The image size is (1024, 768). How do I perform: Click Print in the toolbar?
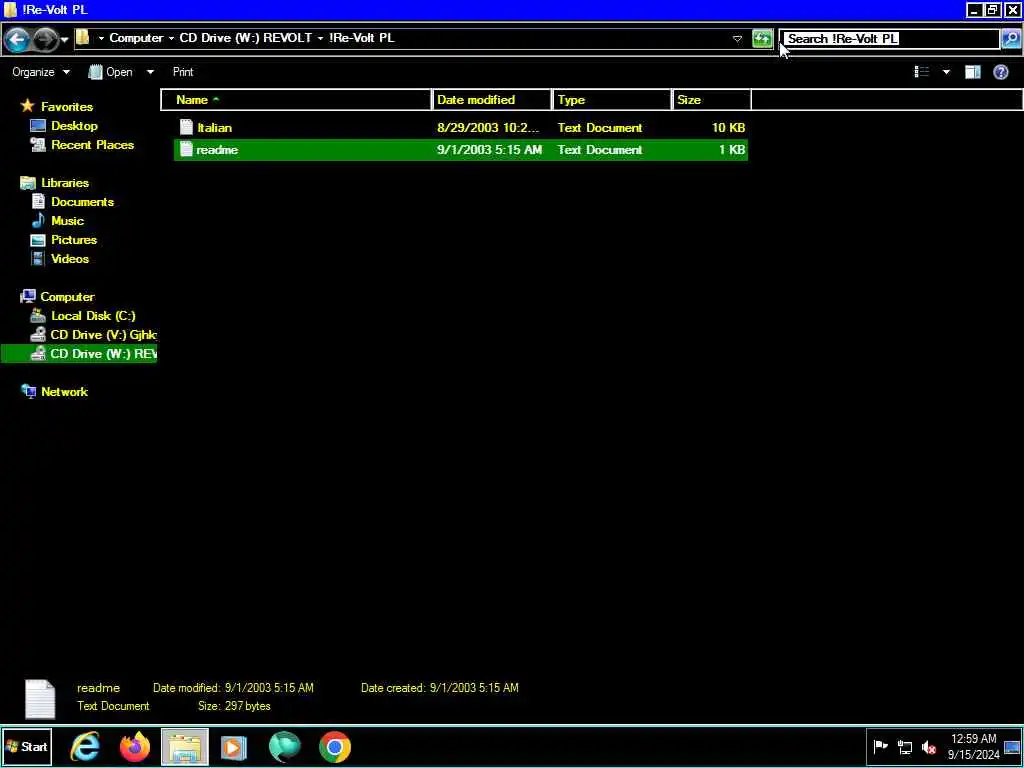[x=183, y=72]
